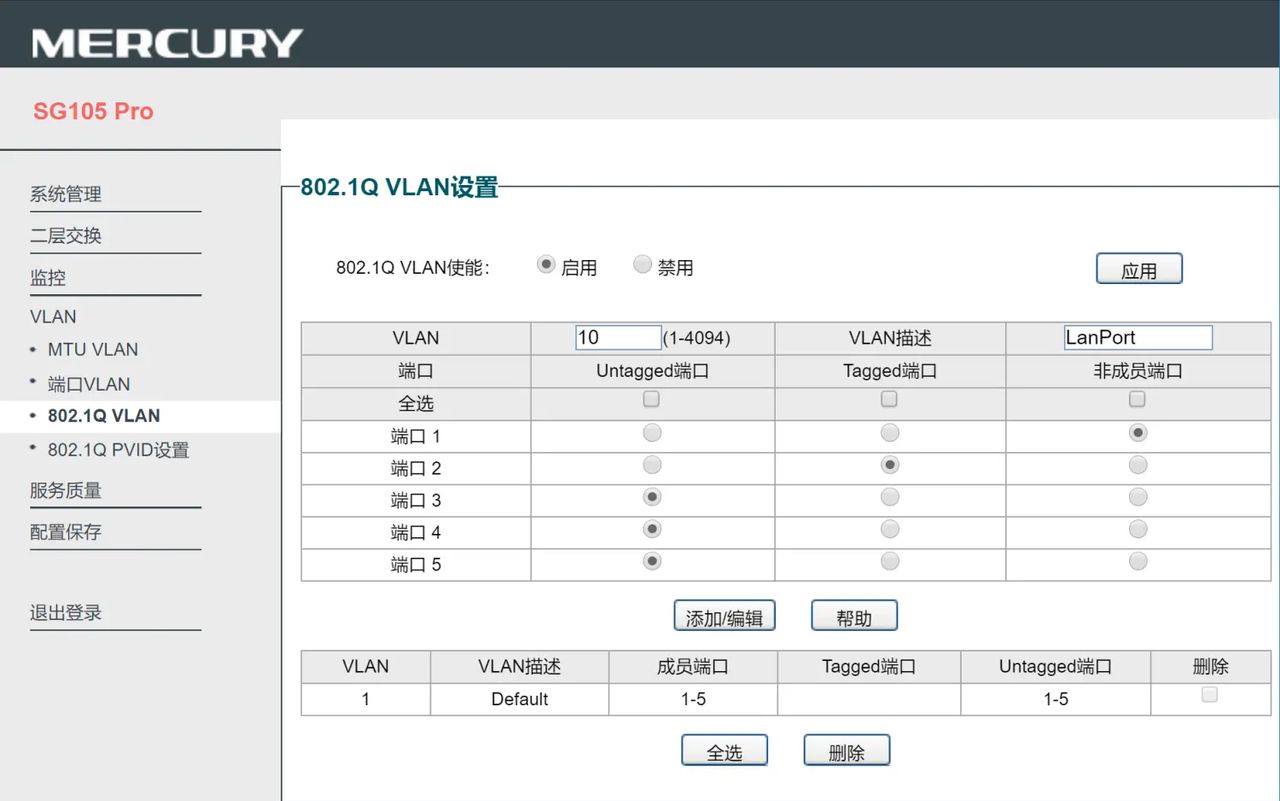Image resolution: width=1280 pixels, height=801 pixels.
Task: Select 禁用 for 802.1Q VLAN
Action: pos(643,265)
